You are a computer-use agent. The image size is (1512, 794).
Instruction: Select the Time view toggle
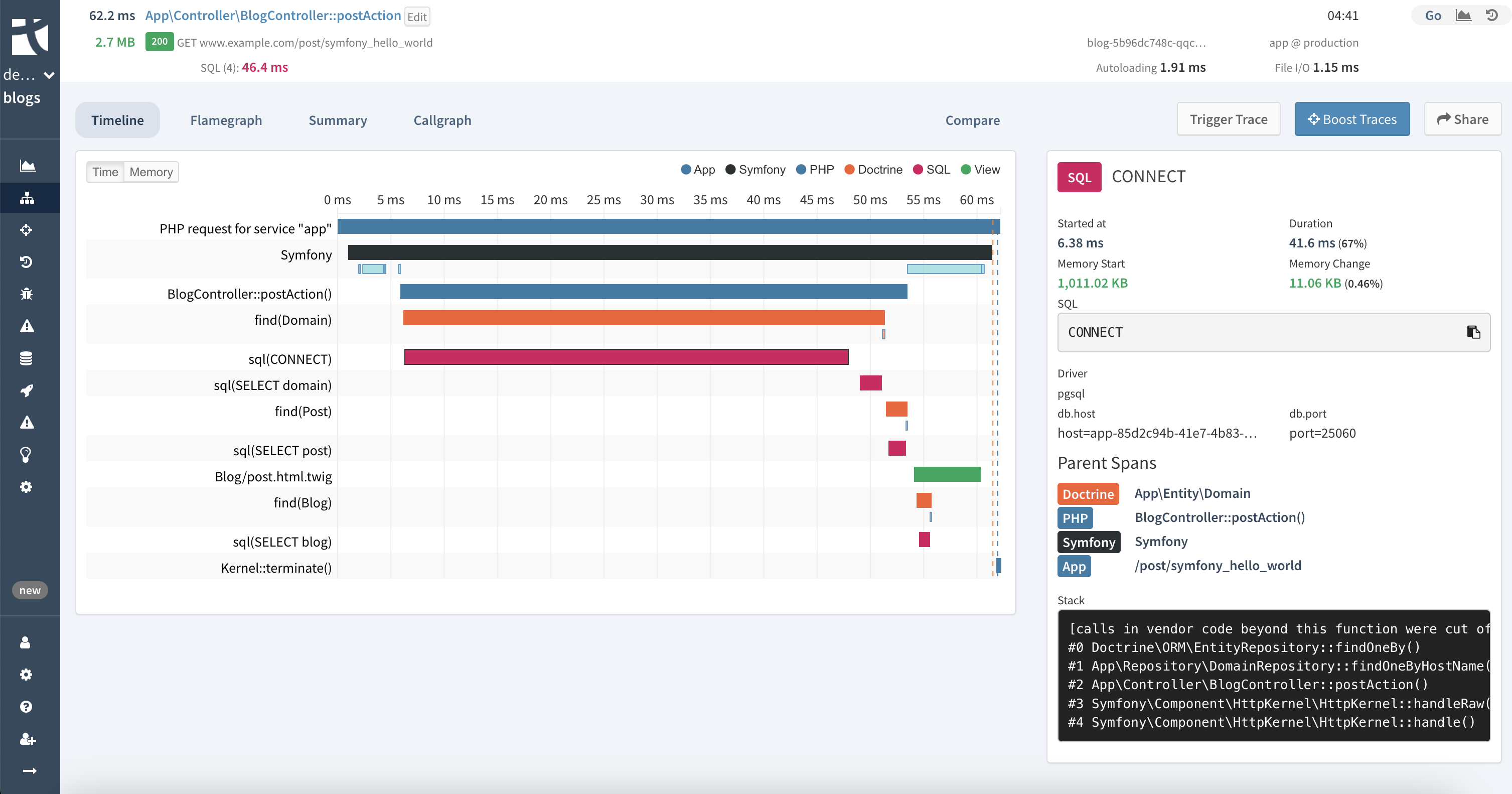point(105,172)
